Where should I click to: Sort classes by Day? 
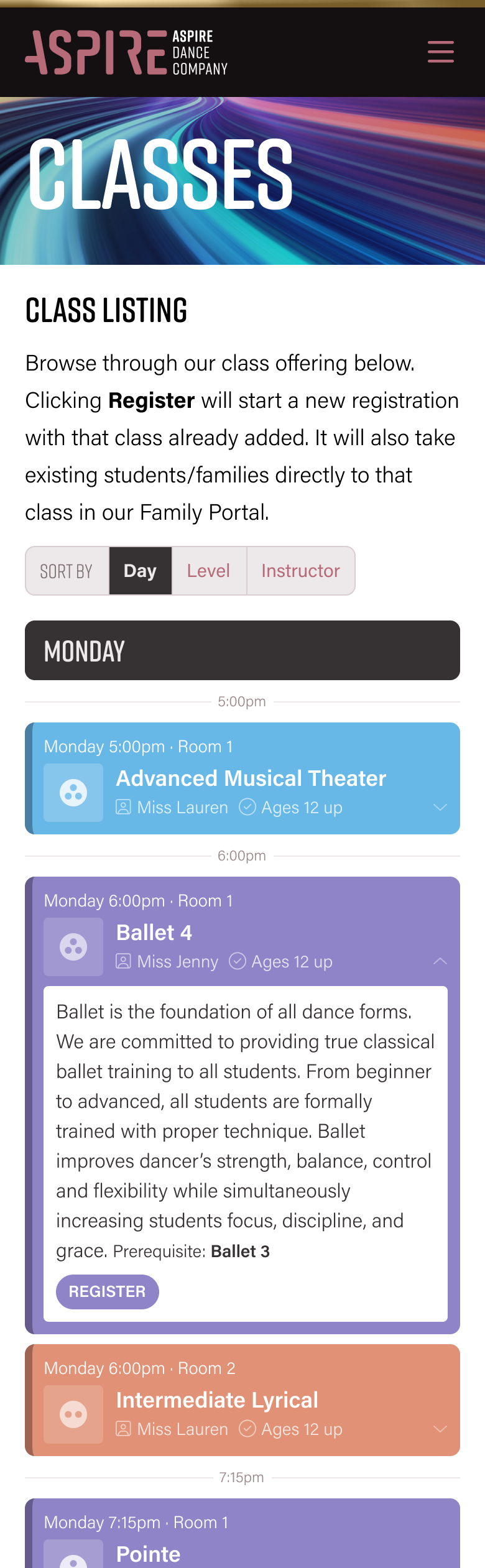tap(141, 571)
